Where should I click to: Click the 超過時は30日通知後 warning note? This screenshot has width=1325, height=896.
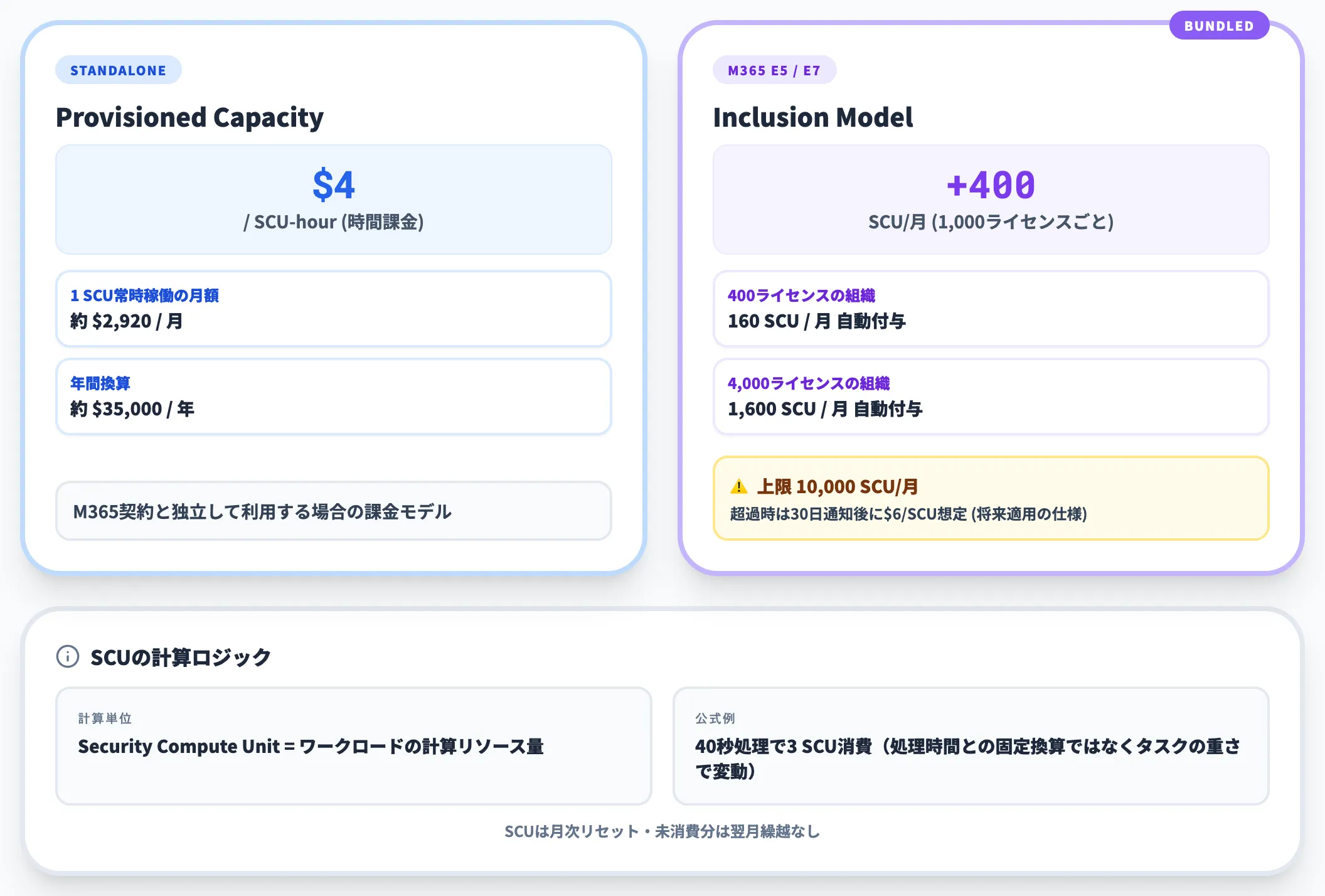point(908,514)
